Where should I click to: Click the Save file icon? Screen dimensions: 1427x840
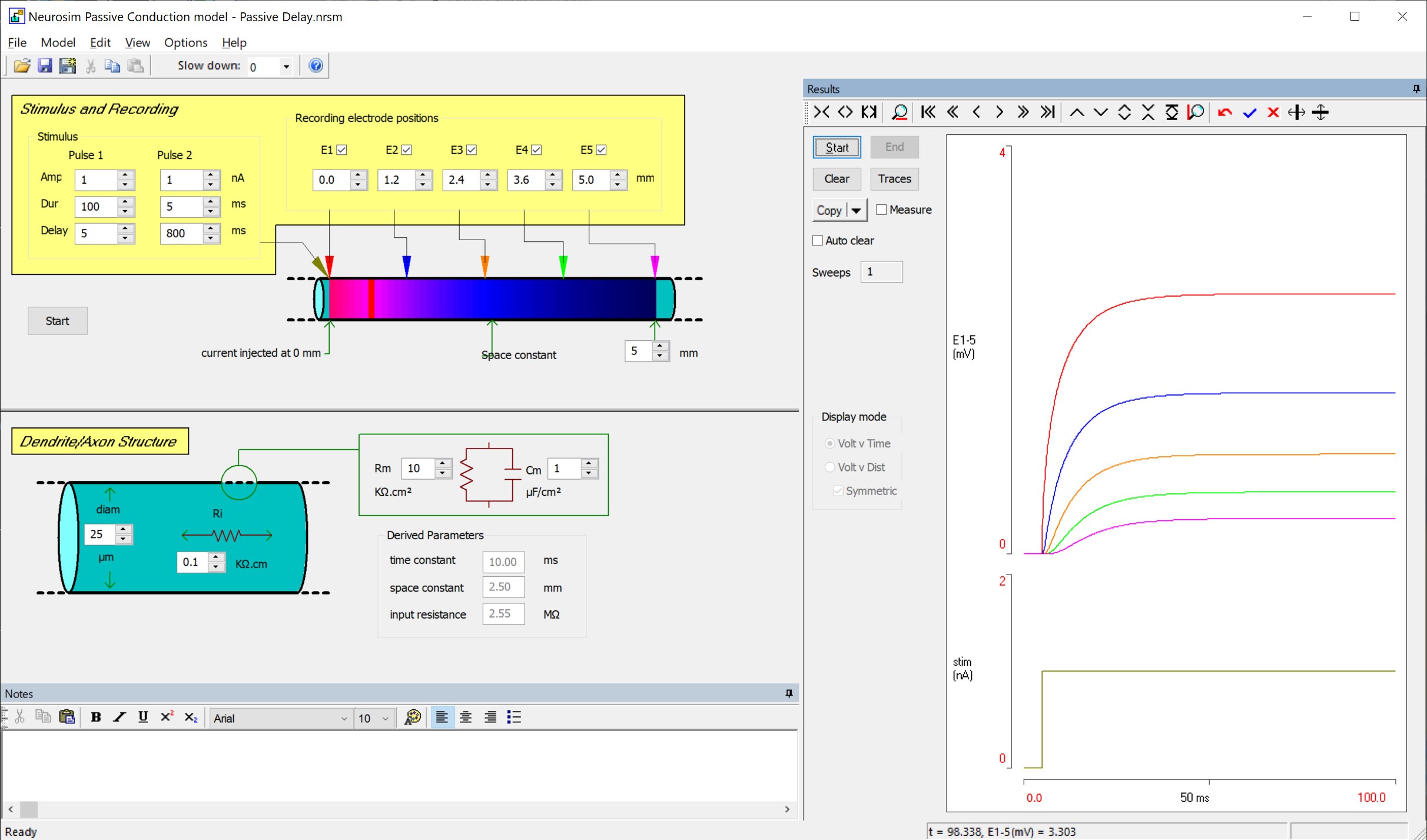45,66
